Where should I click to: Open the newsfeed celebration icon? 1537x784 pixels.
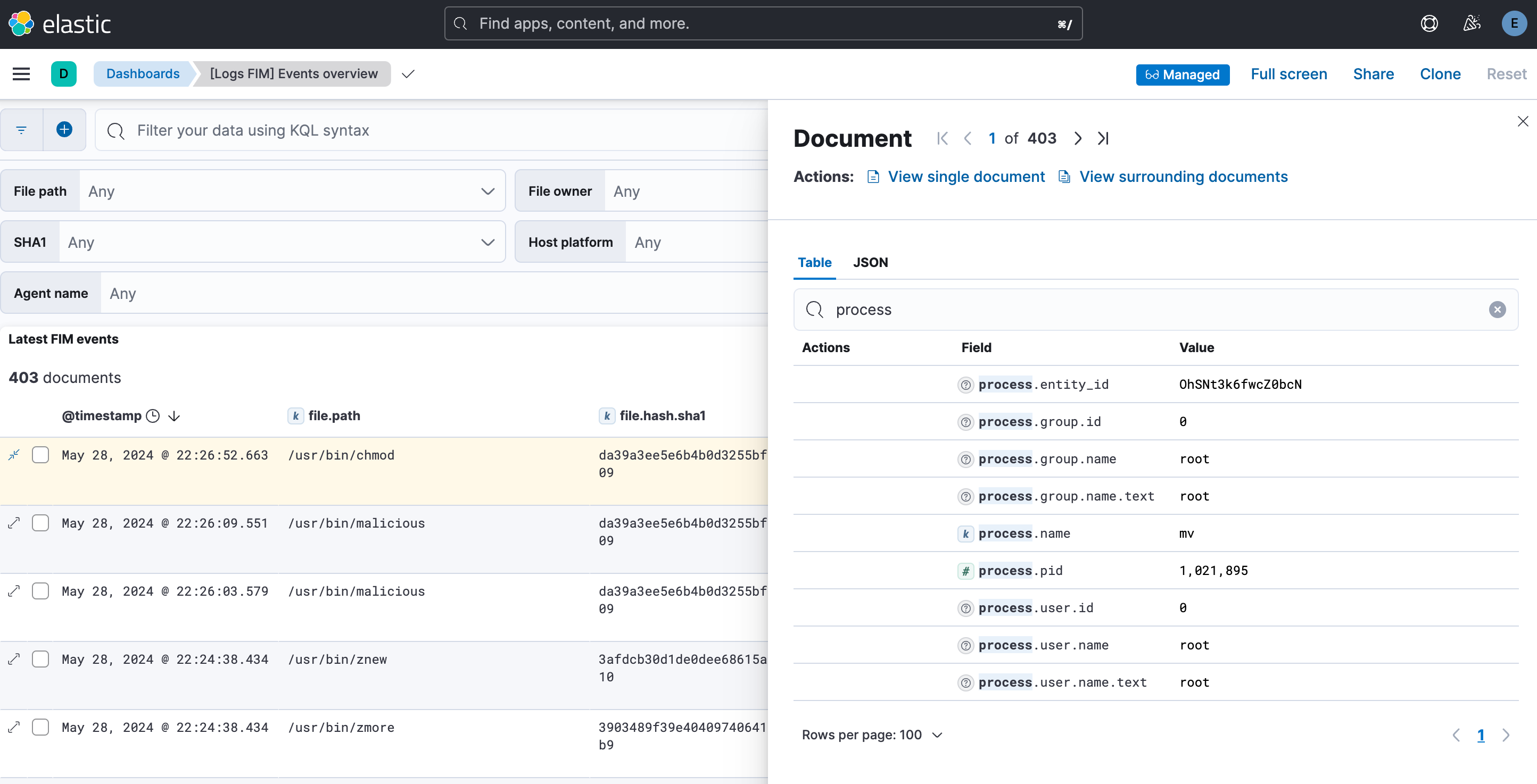(x=1472, y=24)
